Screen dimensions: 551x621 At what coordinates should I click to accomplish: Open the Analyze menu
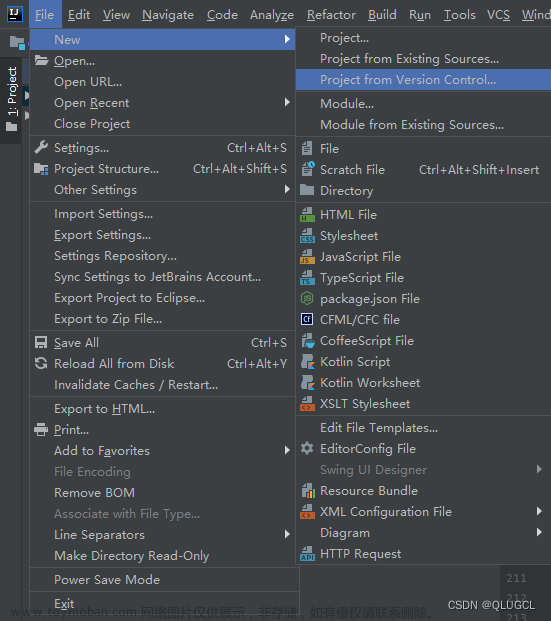coord(272,15)
